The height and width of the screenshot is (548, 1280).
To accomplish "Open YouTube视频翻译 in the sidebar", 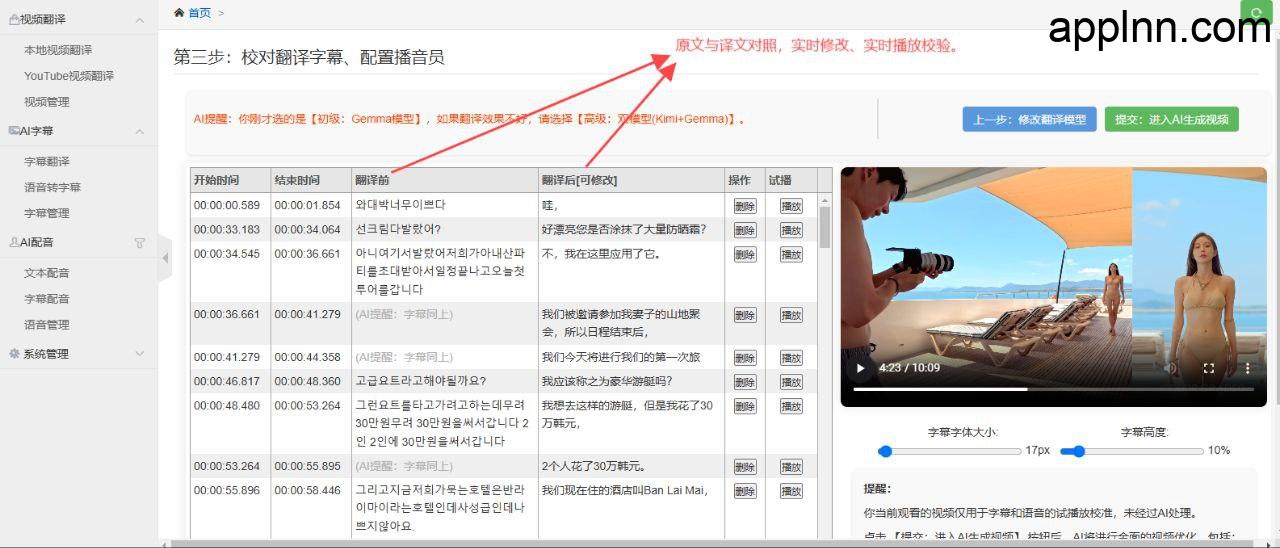I will point(69,76).
